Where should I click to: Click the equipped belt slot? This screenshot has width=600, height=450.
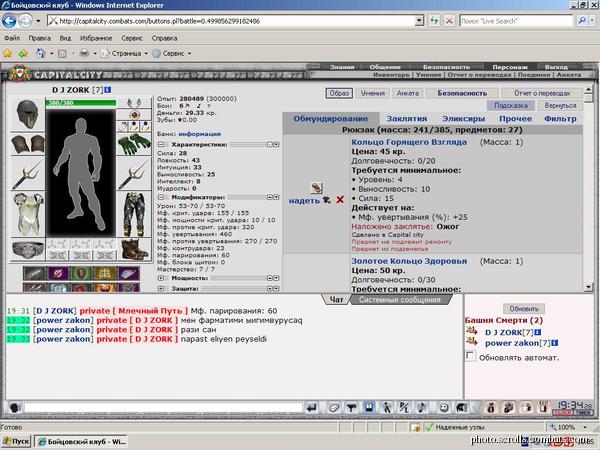coord(28,250)
